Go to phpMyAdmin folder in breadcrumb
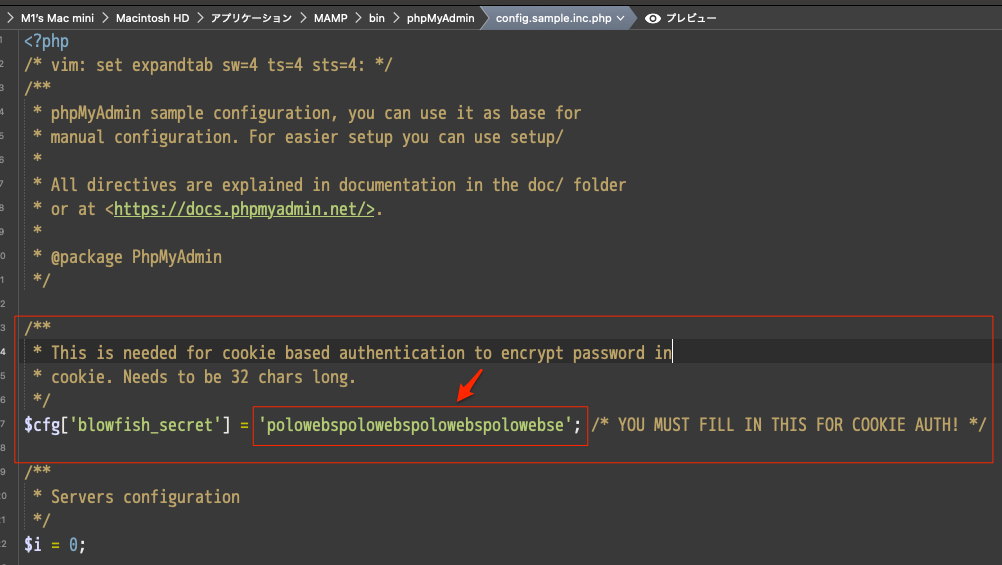Image resolution: width=1002 pixels, height=565 pixels. (440, 18)
